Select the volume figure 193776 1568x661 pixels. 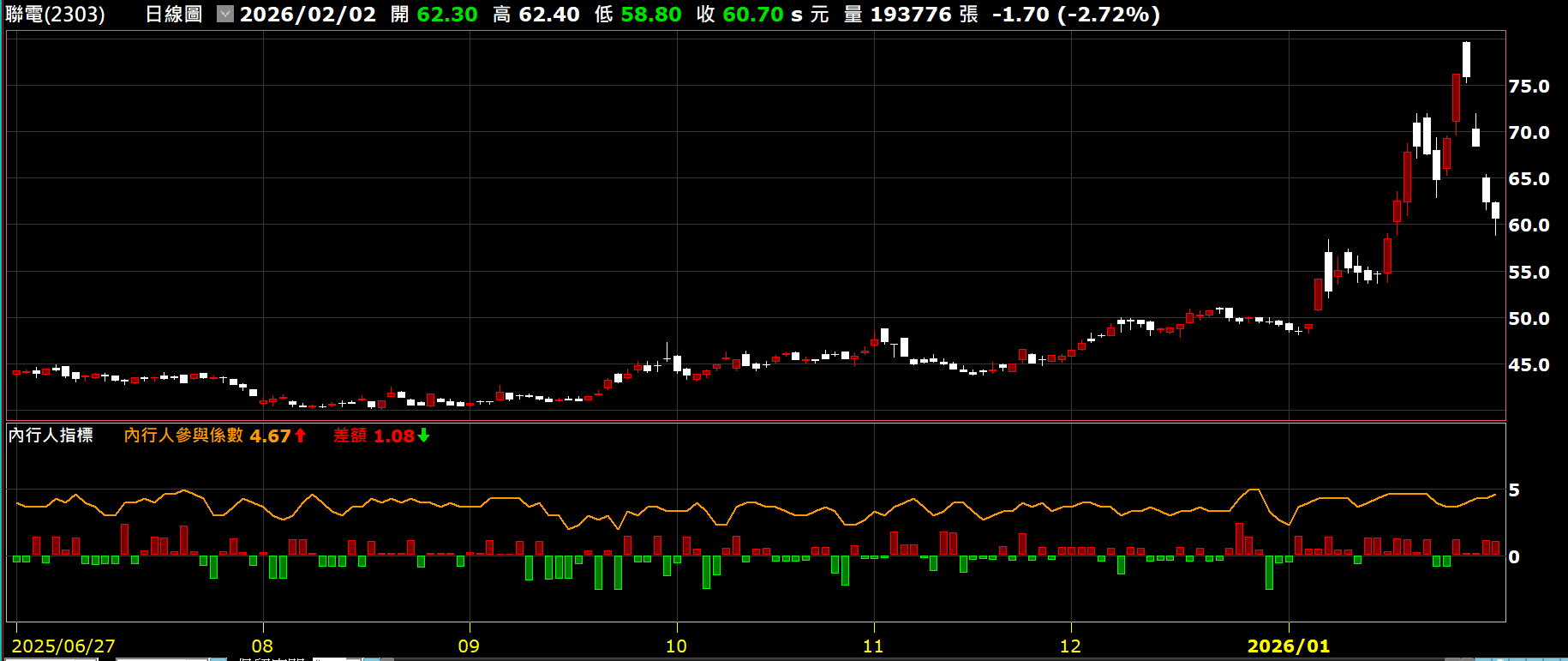click(911, 15)
